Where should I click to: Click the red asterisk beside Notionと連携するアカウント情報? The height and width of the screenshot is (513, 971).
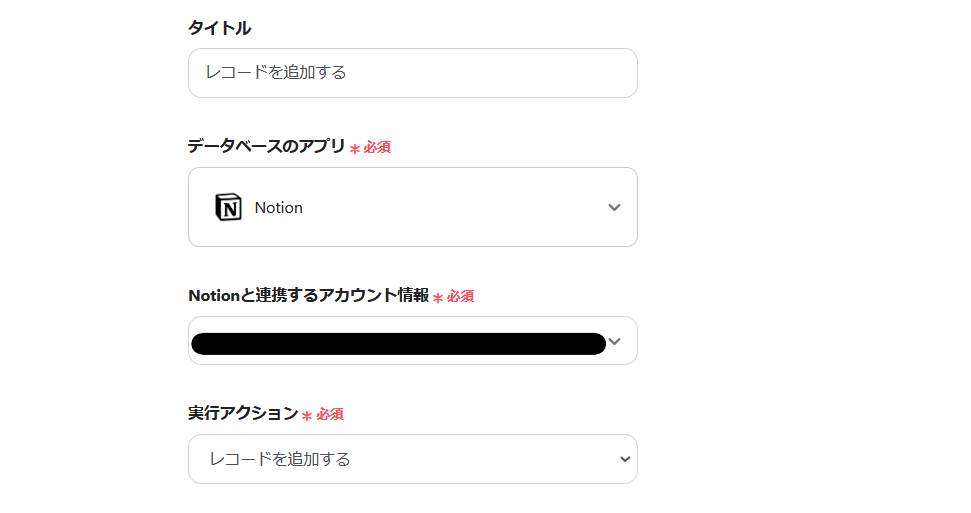point(437,298)
